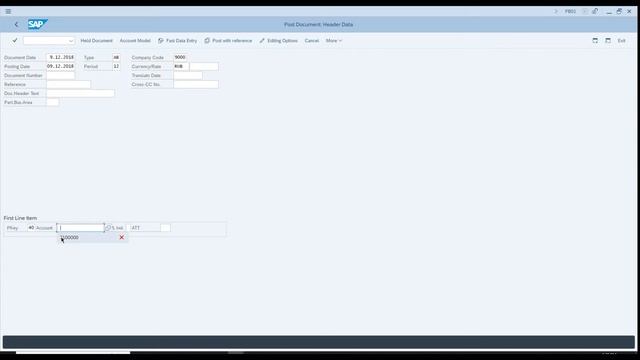Click the green checkmark Enter icon
The width and height of the screenshot is (640, 360).
point(15,40)
